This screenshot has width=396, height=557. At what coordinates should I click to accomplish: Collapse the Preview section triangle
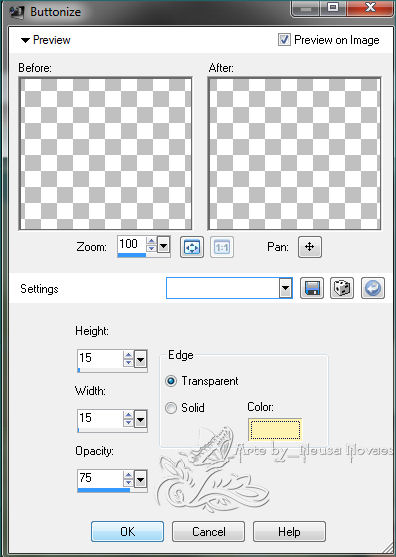[x=25, y=40]
